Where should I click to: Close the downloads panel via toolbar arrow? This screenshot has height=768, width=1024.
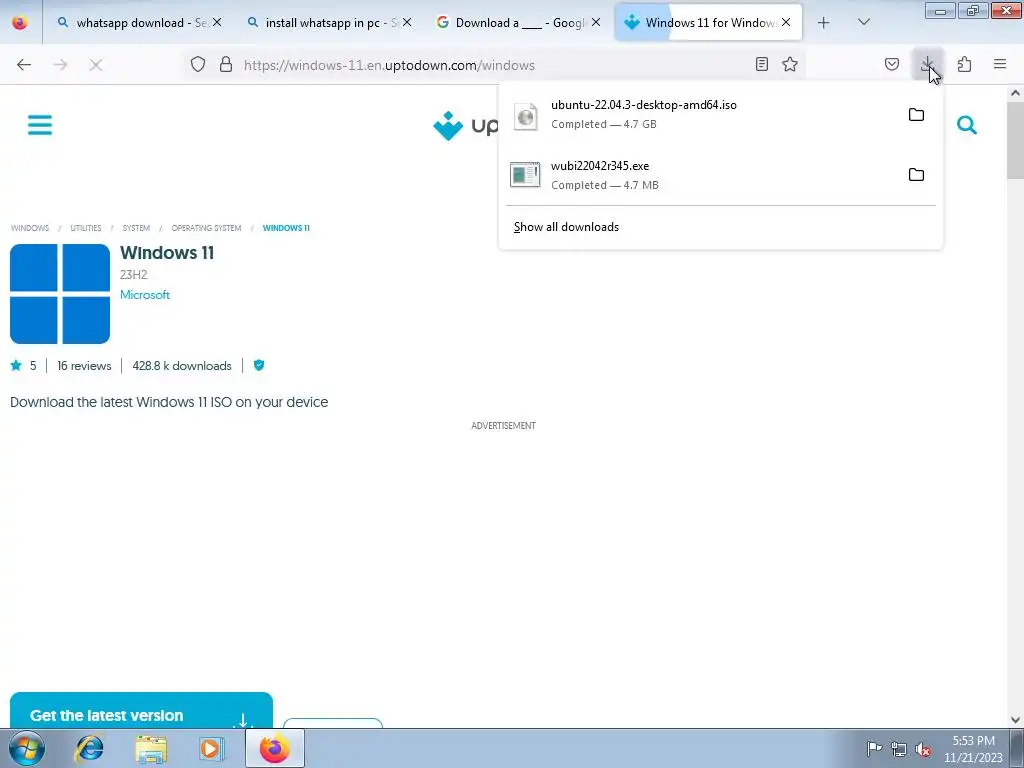(927, 64)
